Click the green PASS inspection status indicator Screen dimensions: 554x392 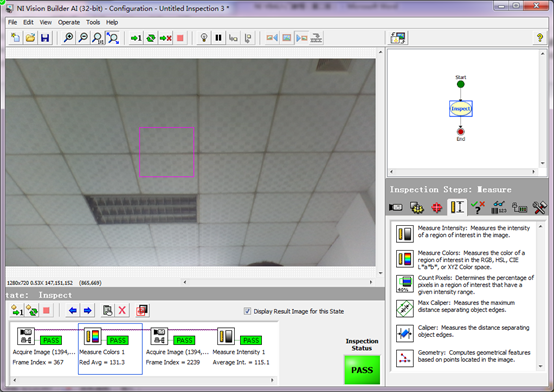pyautogui.click(x=362, y=370)
